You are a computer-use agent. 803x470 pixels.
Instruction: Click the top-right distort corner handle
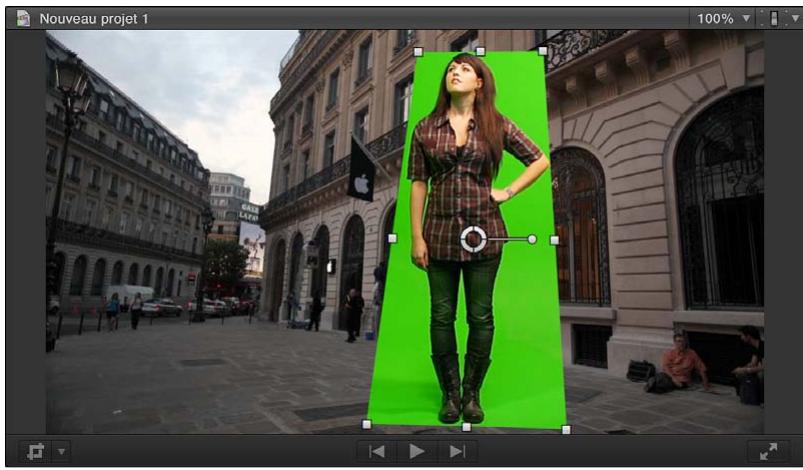[542, 51]
